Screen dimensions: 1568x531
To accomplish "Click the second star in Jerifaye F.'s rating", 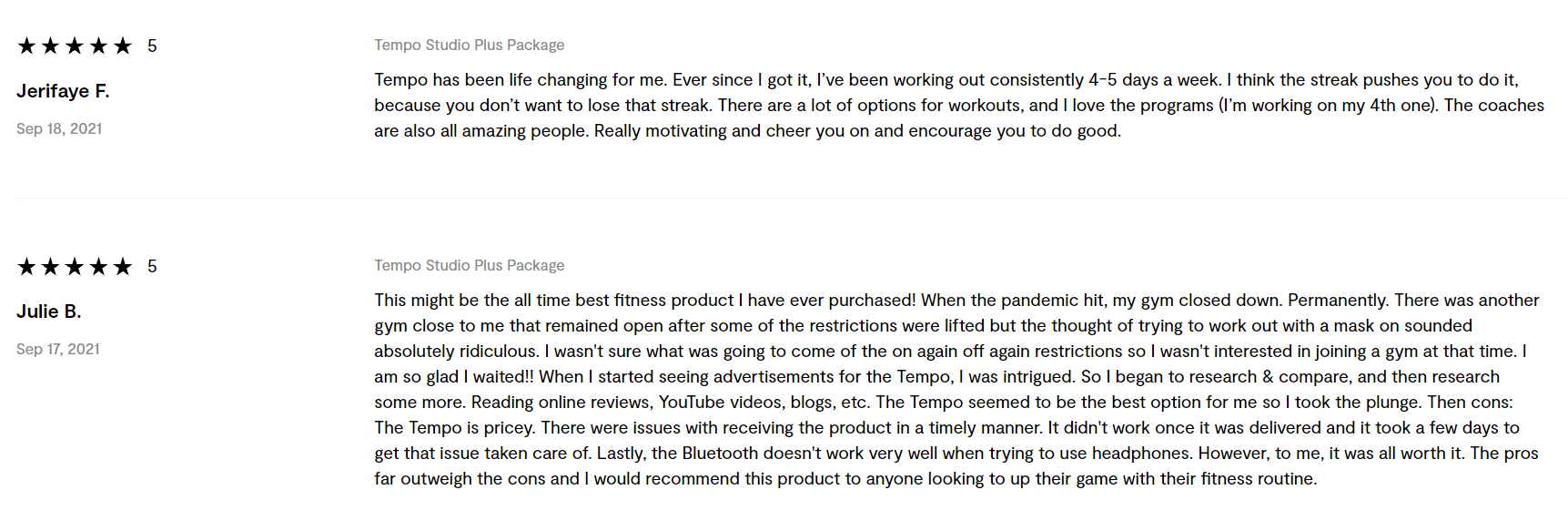I will (51, 46).
